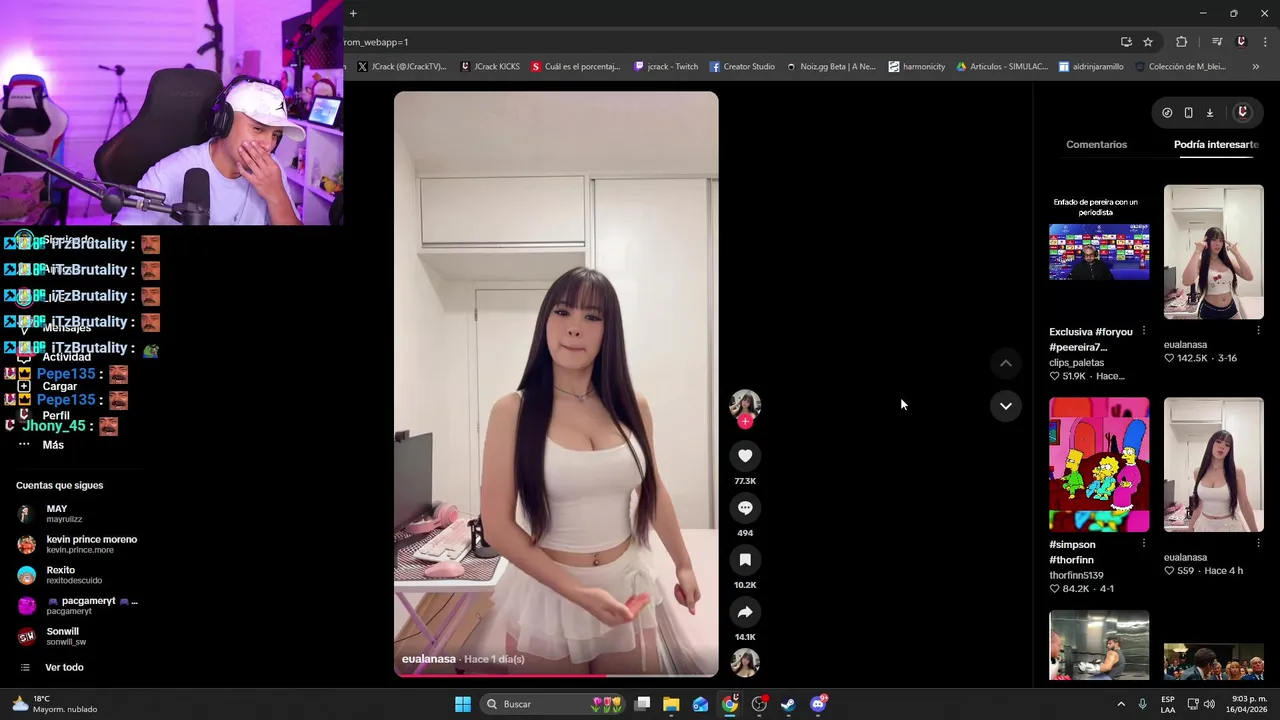This screenshot has height=720, width=1280.
Task: Open the harmonicity bookmark
Action: pos(917,67)
